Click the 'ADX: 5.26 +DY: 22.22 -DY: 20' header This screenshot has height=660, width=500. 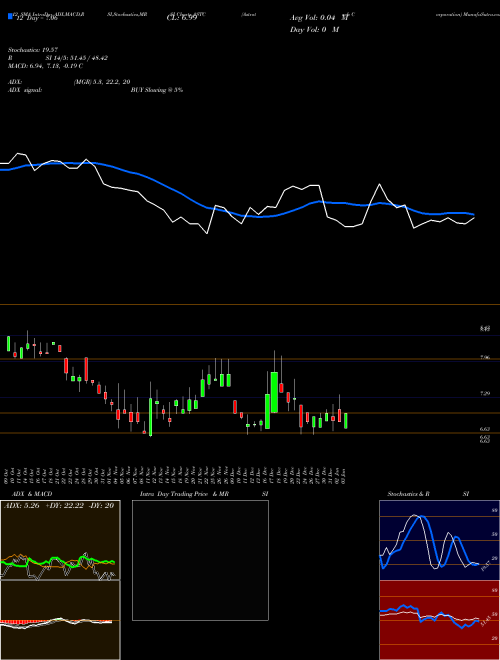(x=59, y=505)
